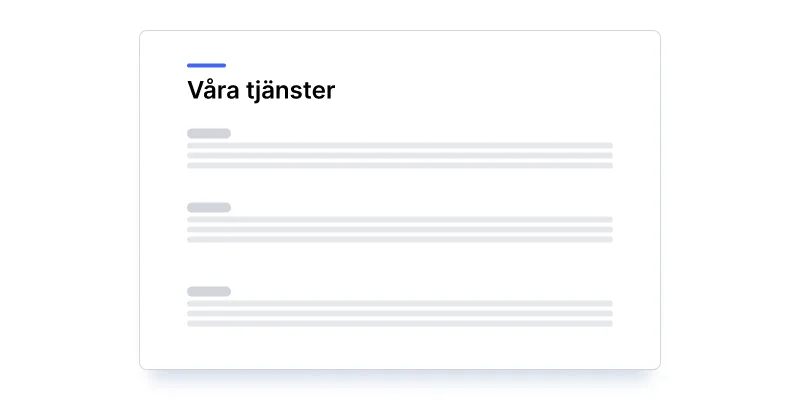Click blank gap between first and second services

pyautogui.click(x=400, y=186)
